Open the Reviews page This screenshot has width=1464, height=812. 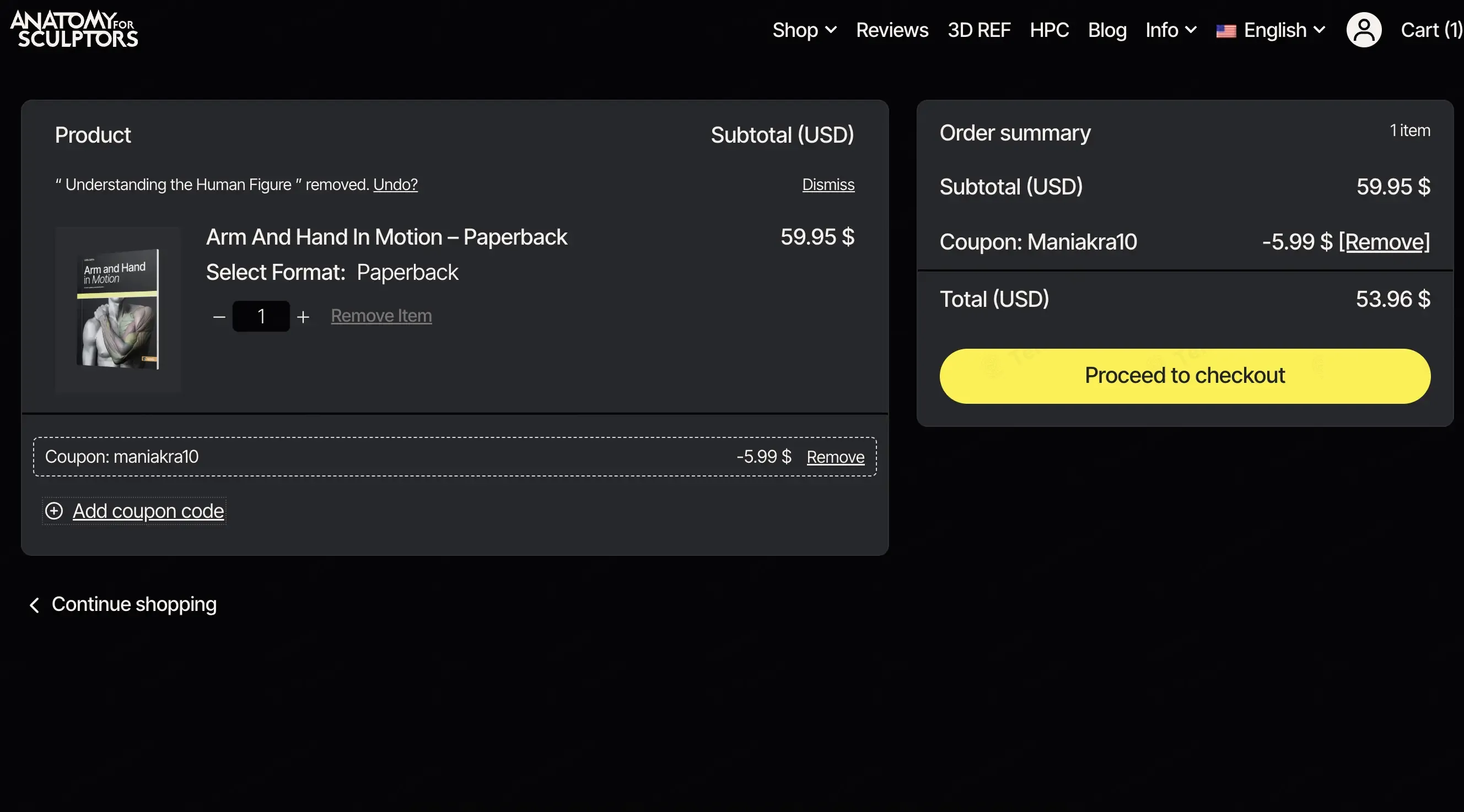(892, 30)
